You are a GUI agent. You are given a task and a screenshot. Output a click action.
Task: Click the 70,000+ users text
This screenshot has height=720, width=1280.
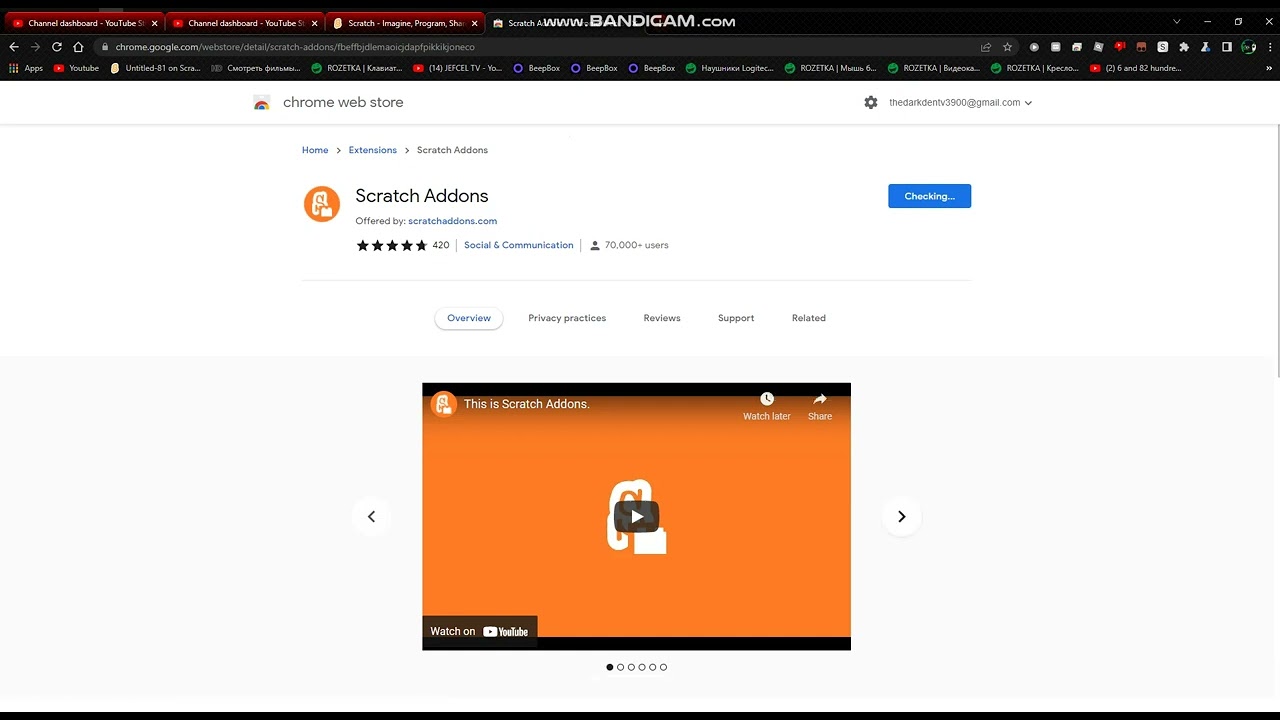pyautogui.click(x=636, y=245)
